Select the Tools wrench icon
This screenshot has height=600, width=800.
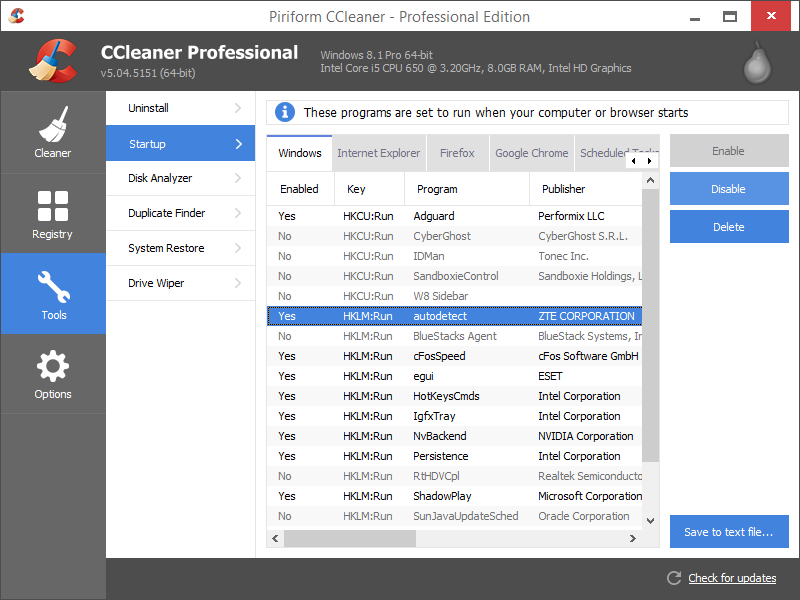tap(54, 286)
